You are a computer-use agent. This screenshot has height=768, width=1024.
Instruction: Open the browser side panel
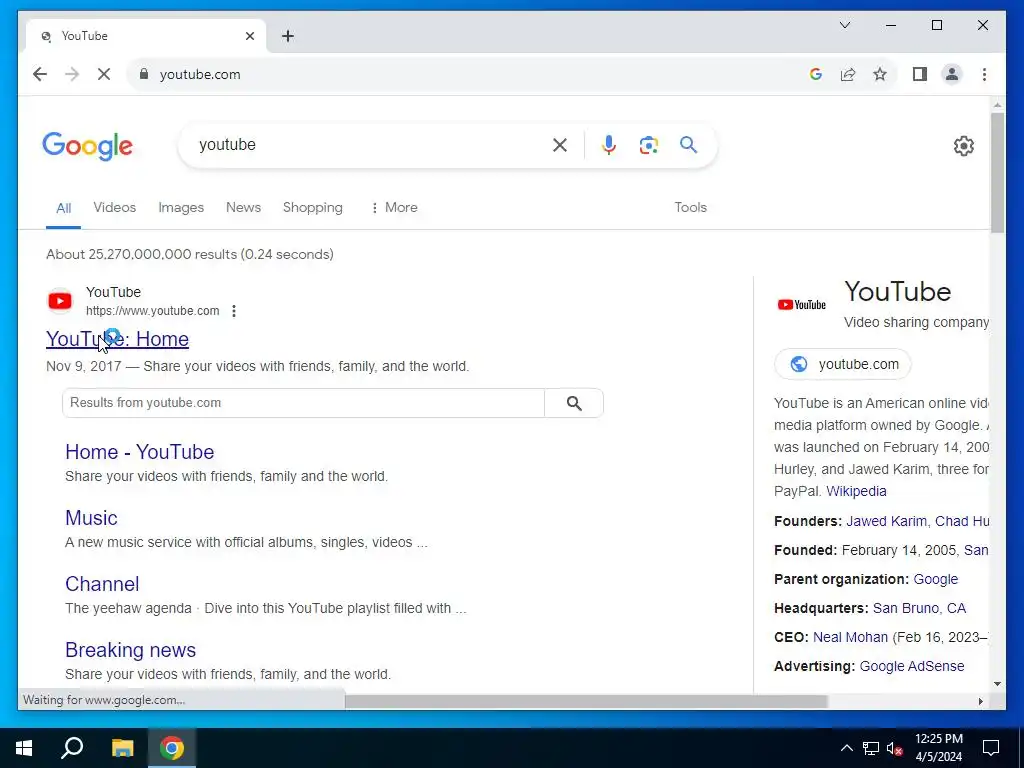point(920,74)
